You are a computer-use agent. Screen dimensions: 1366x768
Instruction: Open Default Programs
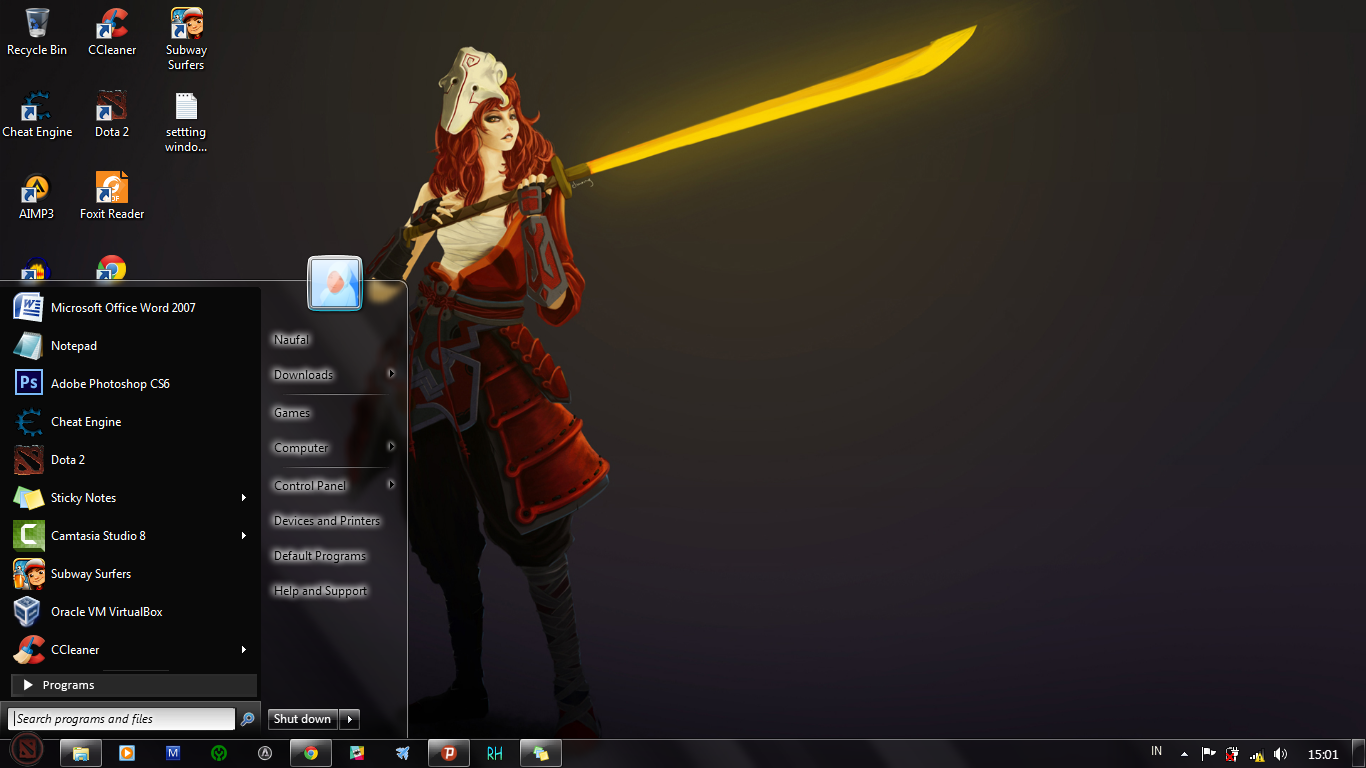coord(320,555)
